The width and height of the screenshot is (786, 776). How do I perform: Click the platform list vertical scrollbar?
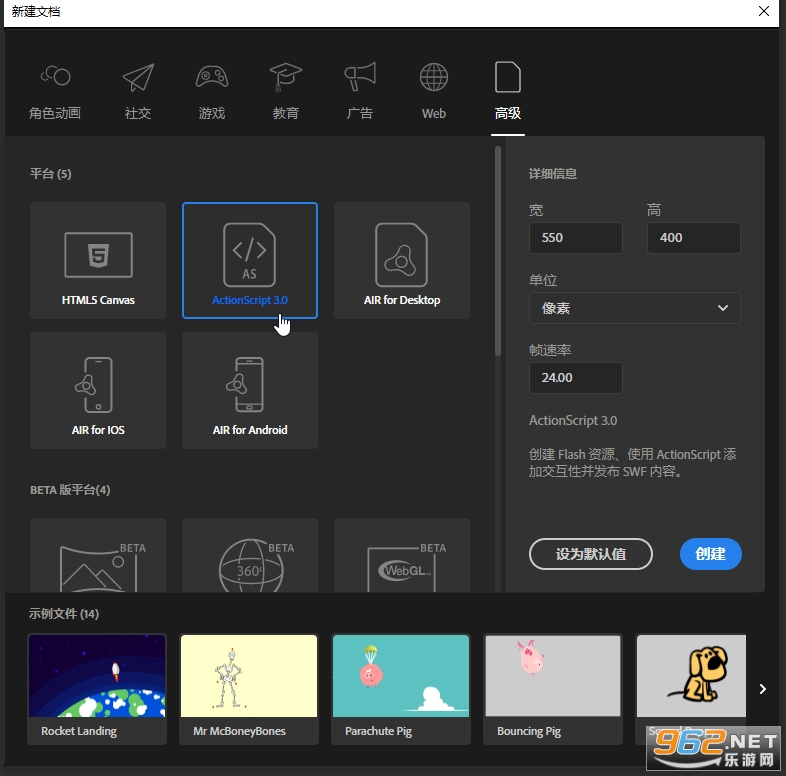point(498,251)
